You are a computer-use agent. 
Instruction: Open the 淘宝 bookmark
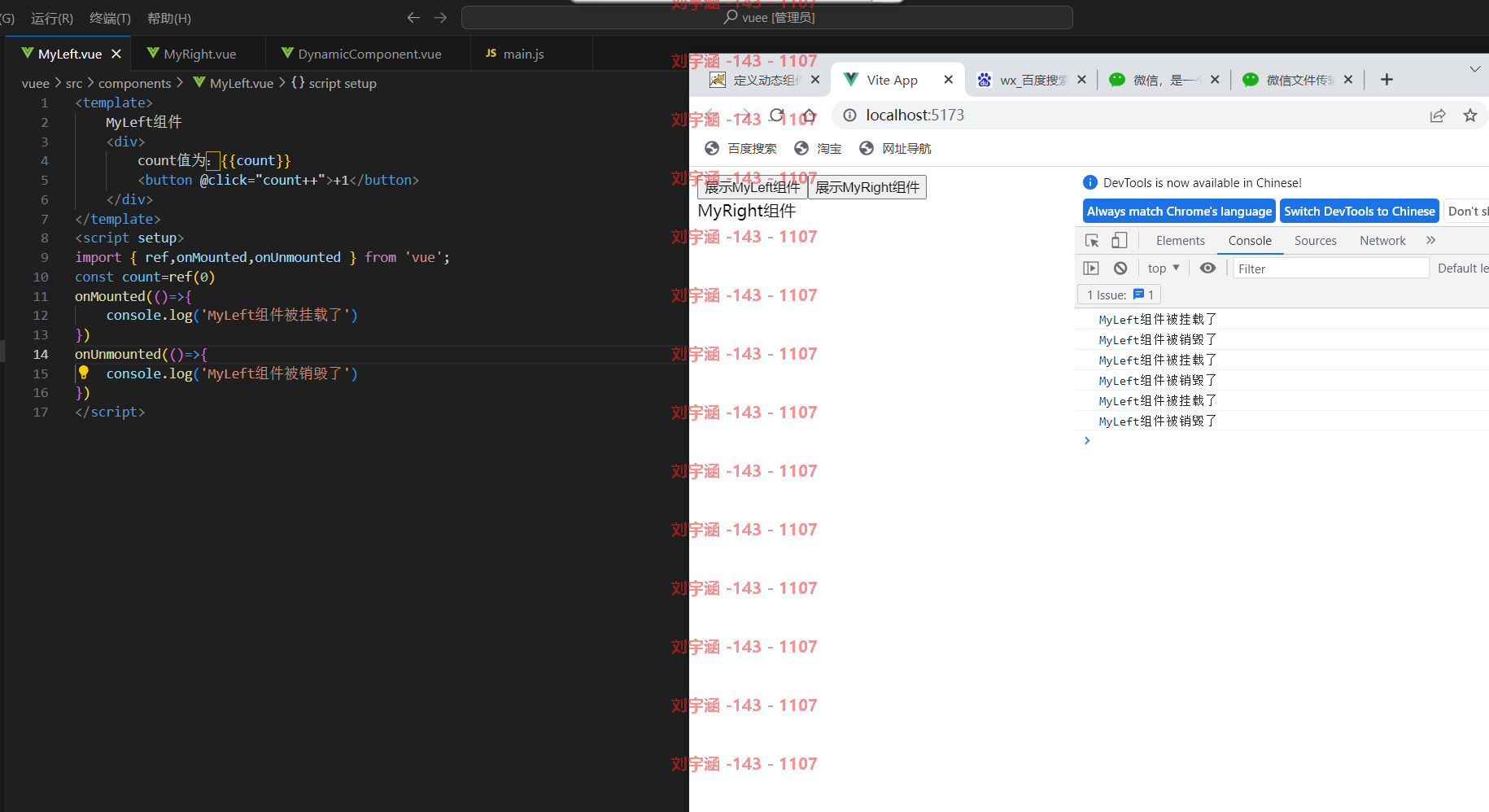pyautogui.click(x=818, y=148)
